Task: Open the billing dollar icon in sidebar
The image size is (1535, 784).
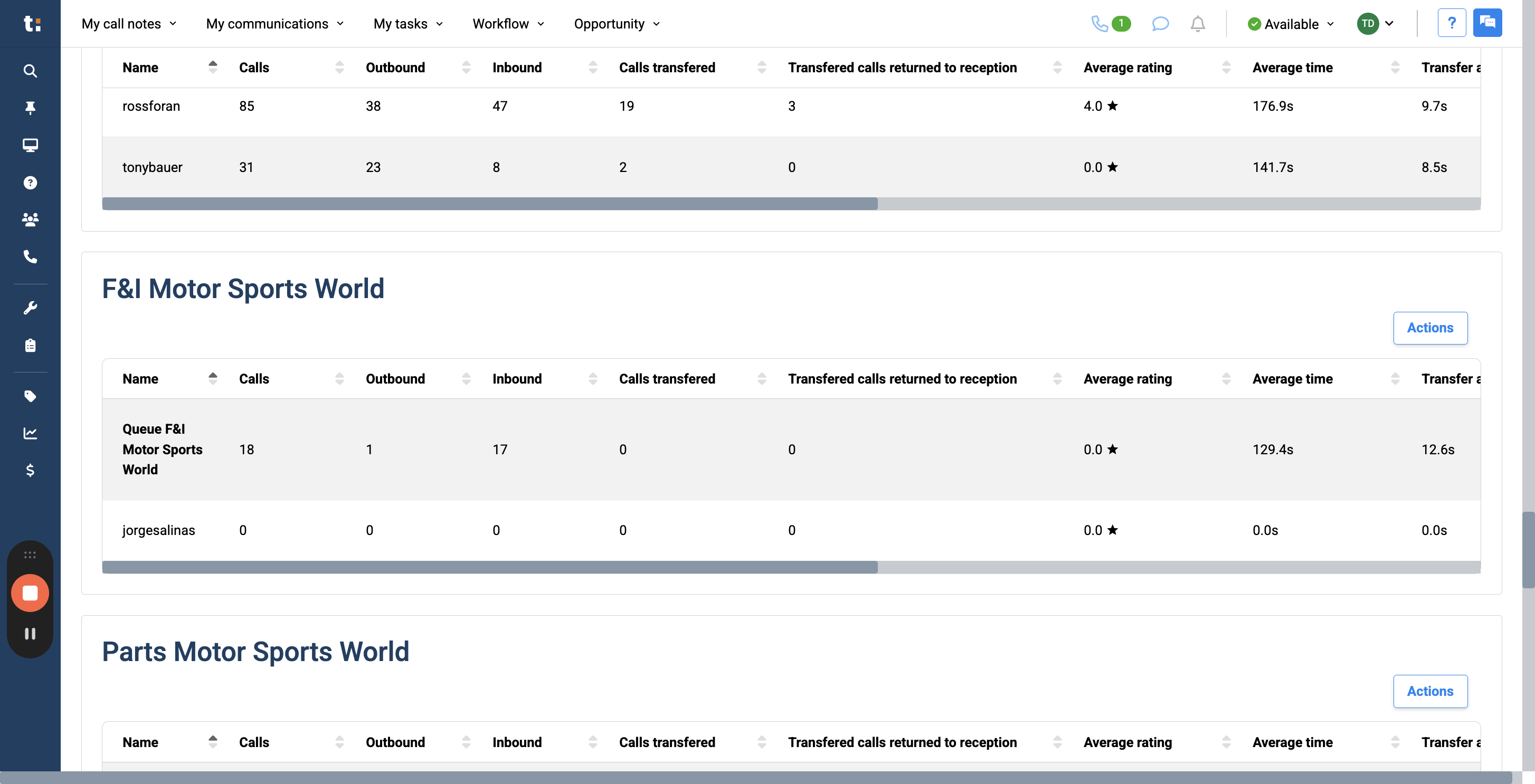Action: point(30,471)
